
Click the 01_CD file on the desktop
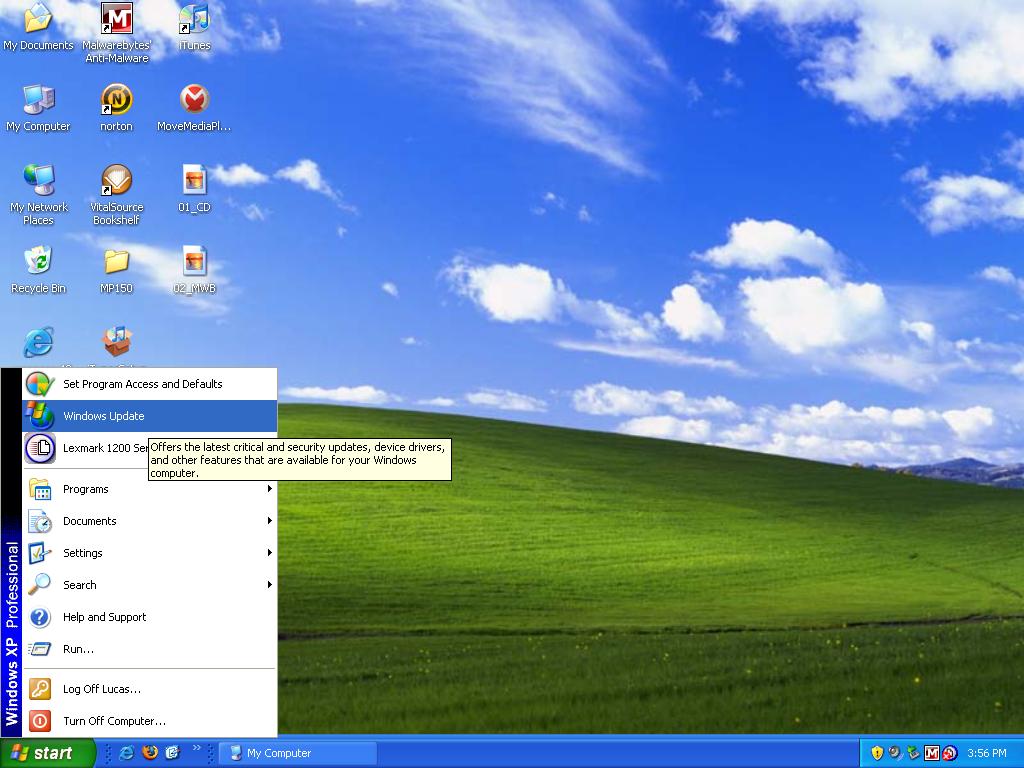click(x=194, y=181)
